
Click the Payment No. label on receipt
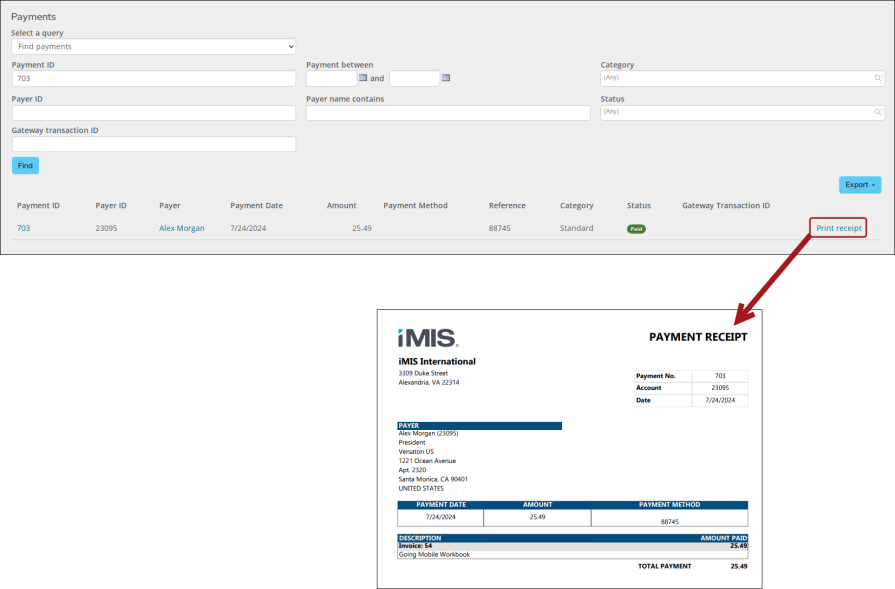656,376
